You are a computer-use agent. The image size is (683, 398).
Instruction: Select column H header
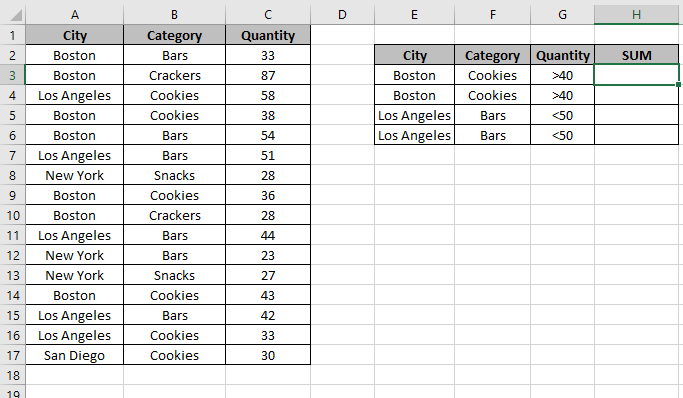click(x=636, y=15)
